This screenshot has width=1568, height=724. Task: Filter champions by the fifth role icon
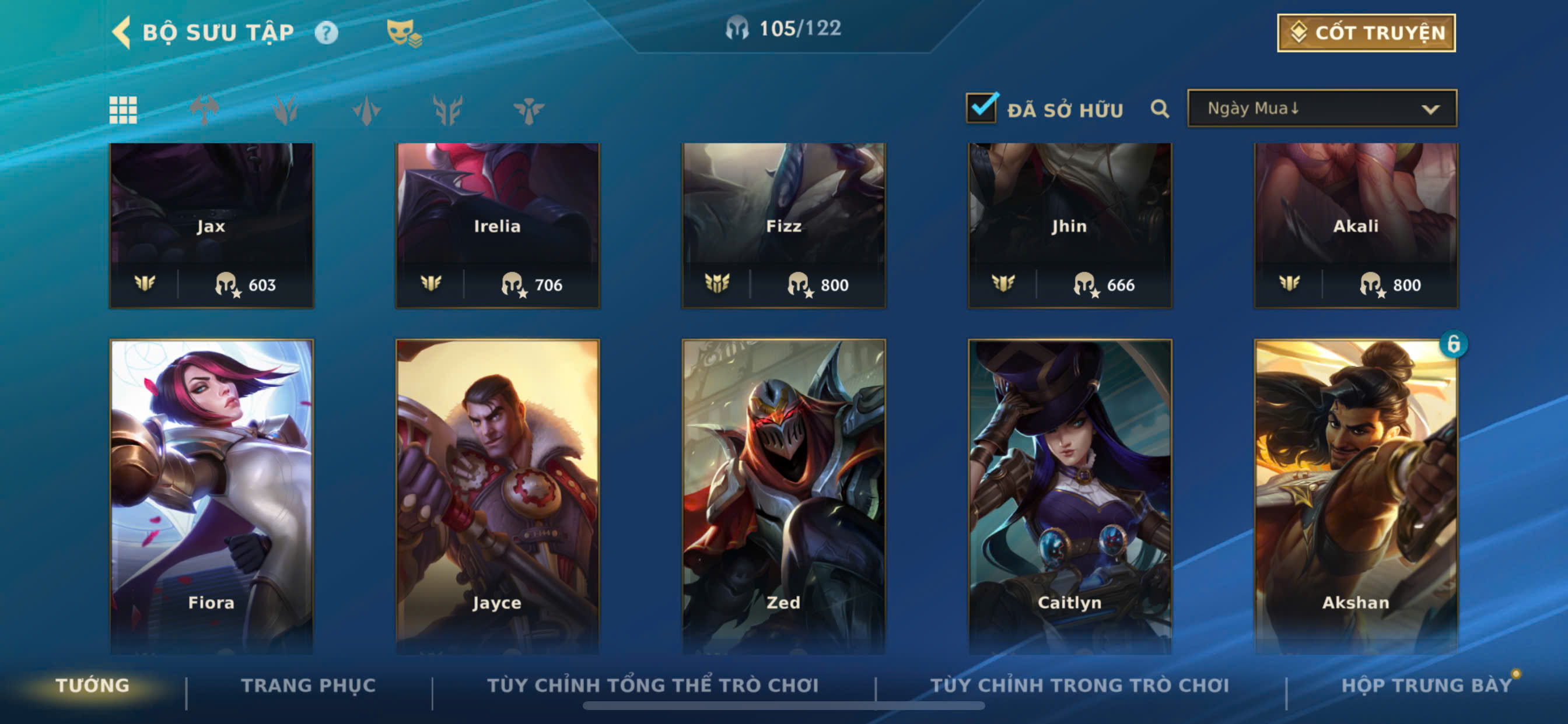(x=528, y=110)
